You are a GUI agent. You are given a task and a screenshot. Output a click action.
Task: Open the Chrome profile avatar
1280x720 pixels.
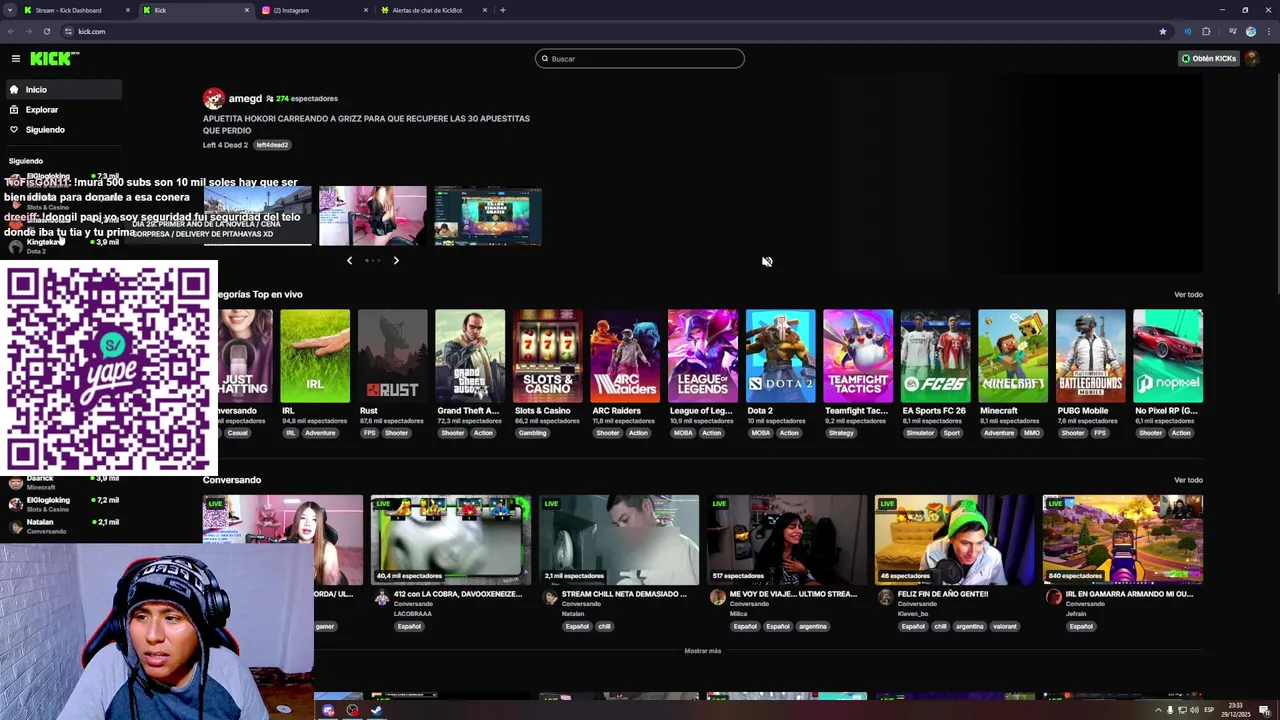1251,31
